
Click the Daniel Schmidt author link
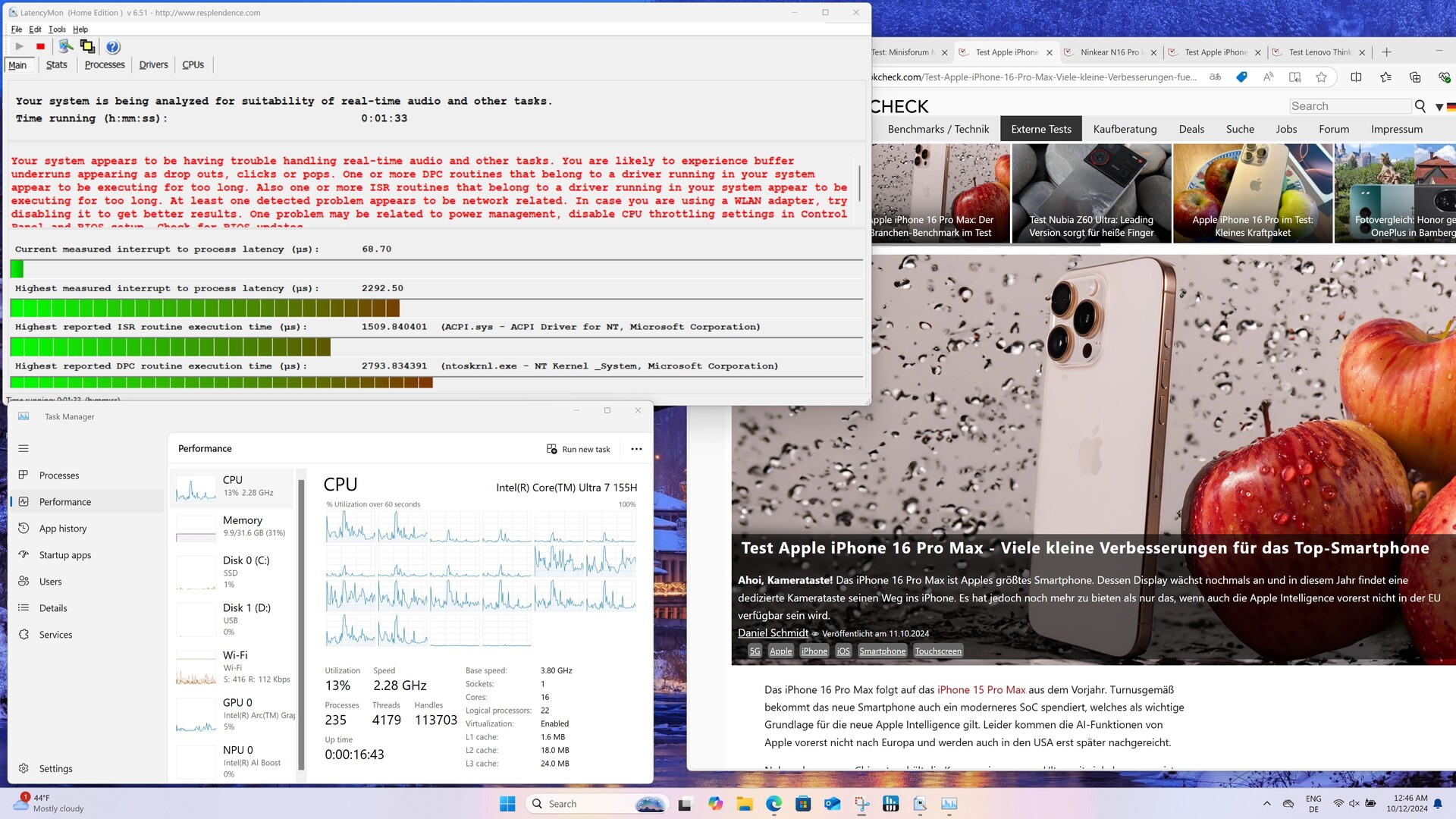point(773,633)
